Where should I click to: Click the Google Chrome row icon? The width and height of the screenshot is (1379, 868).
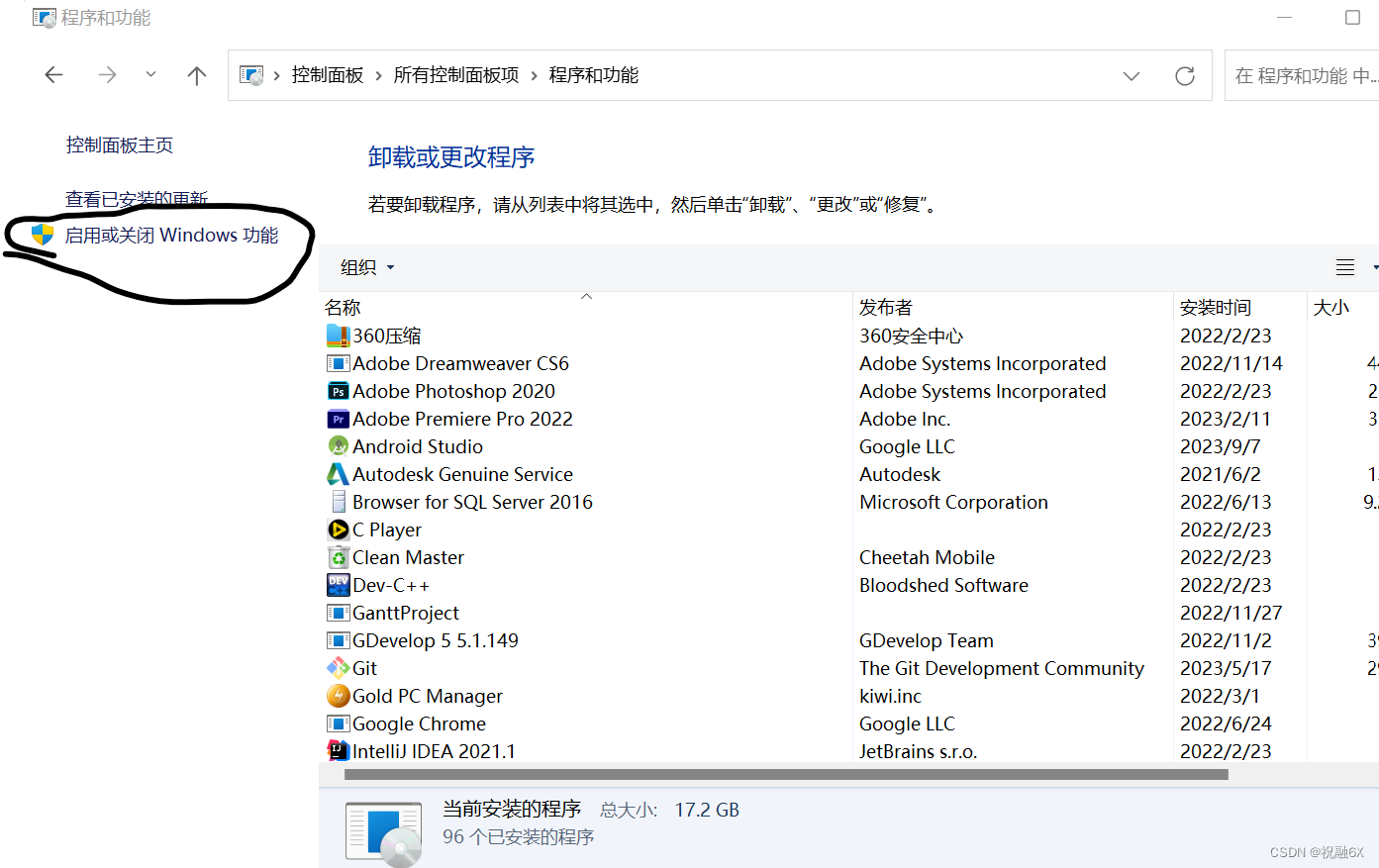[x=339, y=723]
